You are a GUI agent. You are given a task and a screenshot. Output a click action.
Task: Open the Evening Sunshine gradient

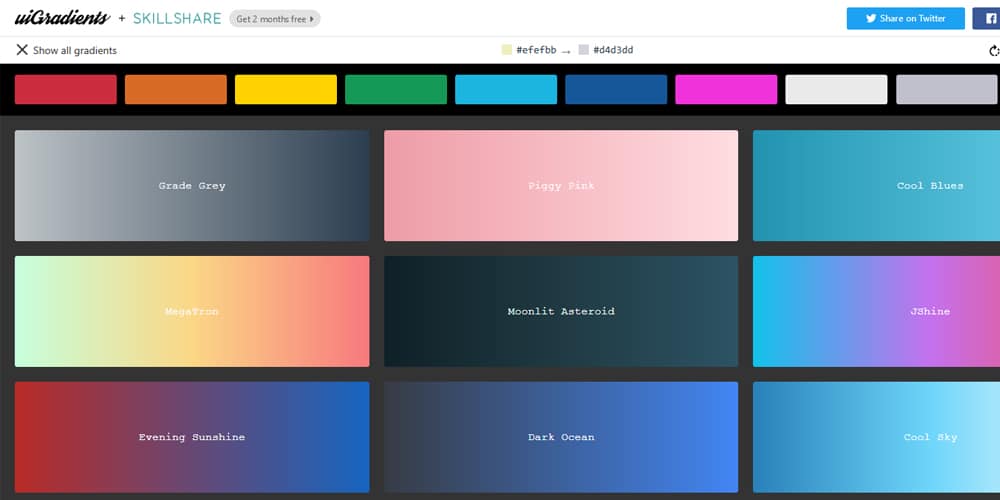(x=192, y=437)
